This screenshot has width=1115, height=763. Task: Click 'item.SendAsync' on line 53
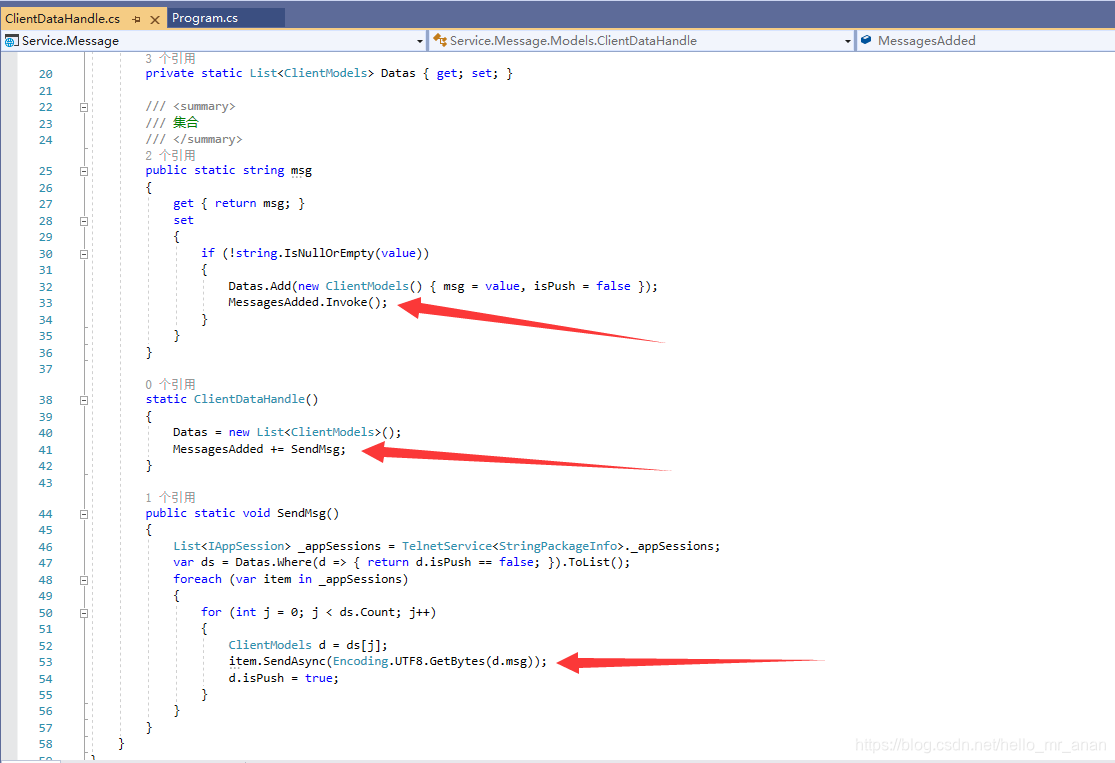277,661
